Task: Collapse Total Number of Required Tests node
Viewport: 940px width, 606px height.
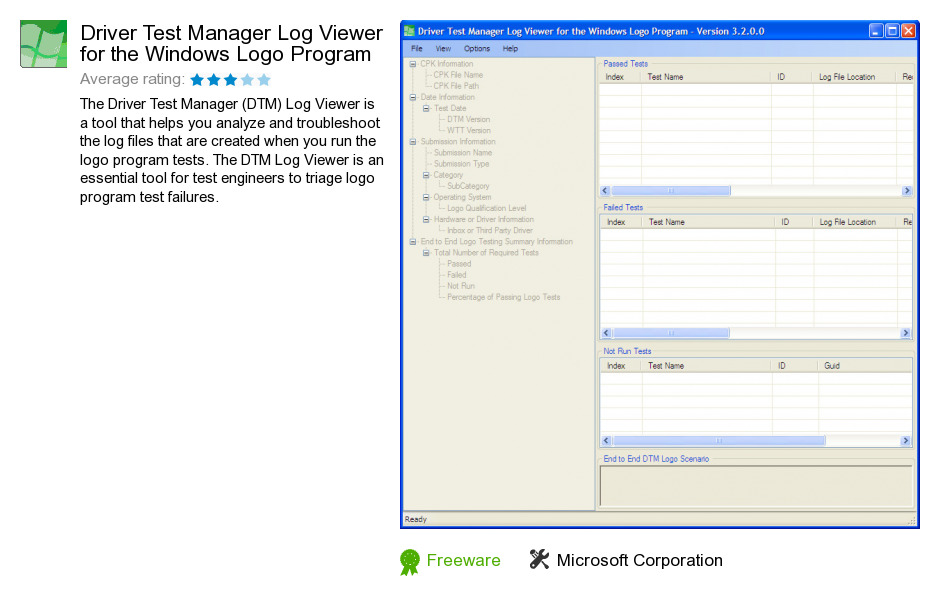Action: coord(426,253)
